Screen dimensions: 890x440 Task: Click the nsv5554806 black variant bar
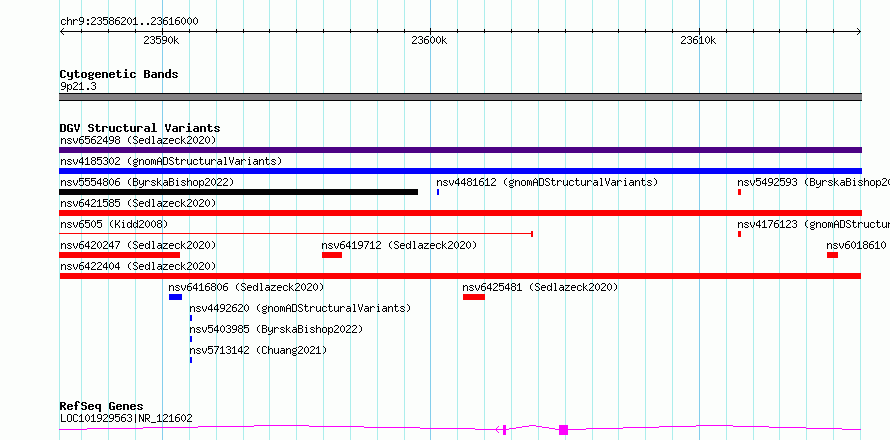point(238,192)
